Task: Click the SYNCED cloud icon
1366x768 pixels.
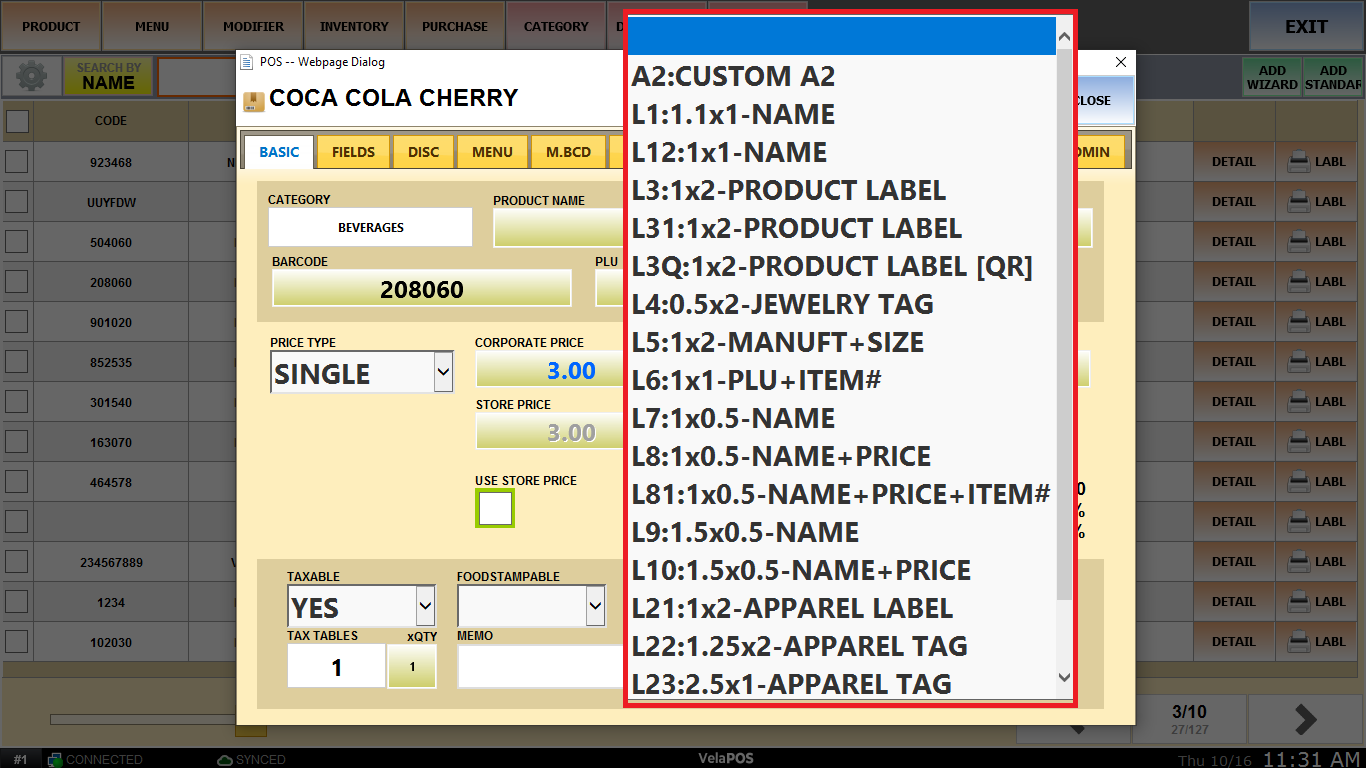Action: pyautogui.click(x=225, y=760)
